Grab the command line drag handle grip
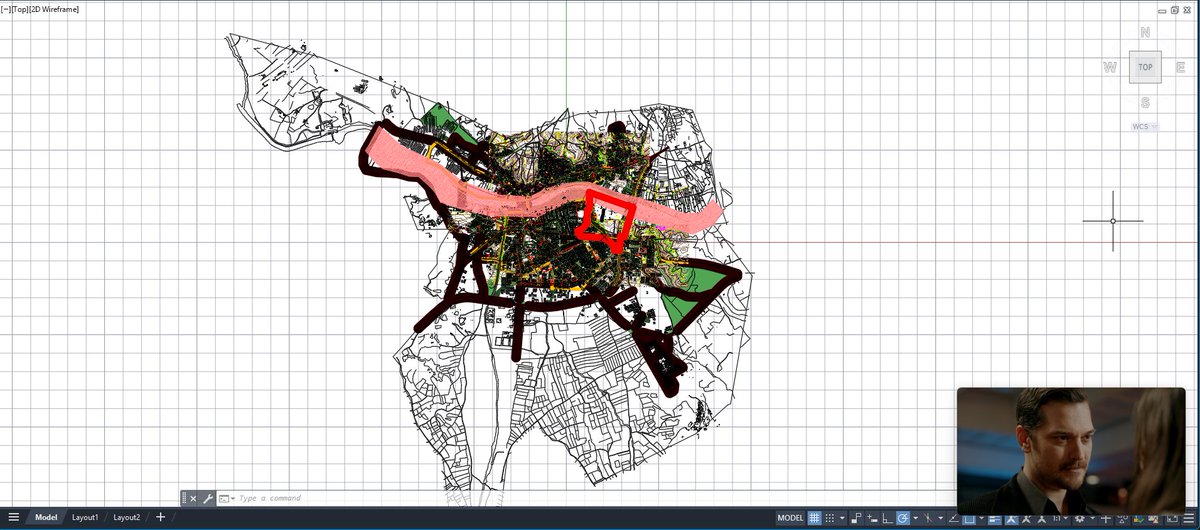 click(x=184, y=498)
